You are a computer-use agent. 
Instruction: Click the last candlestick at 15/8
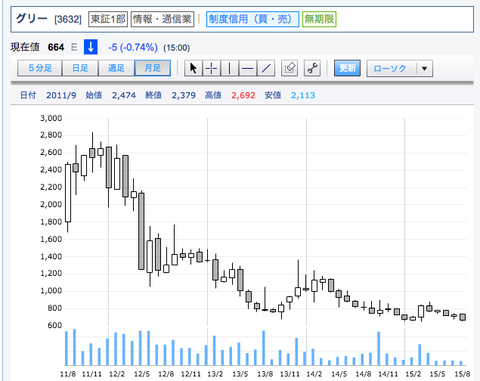click(462, 317)
